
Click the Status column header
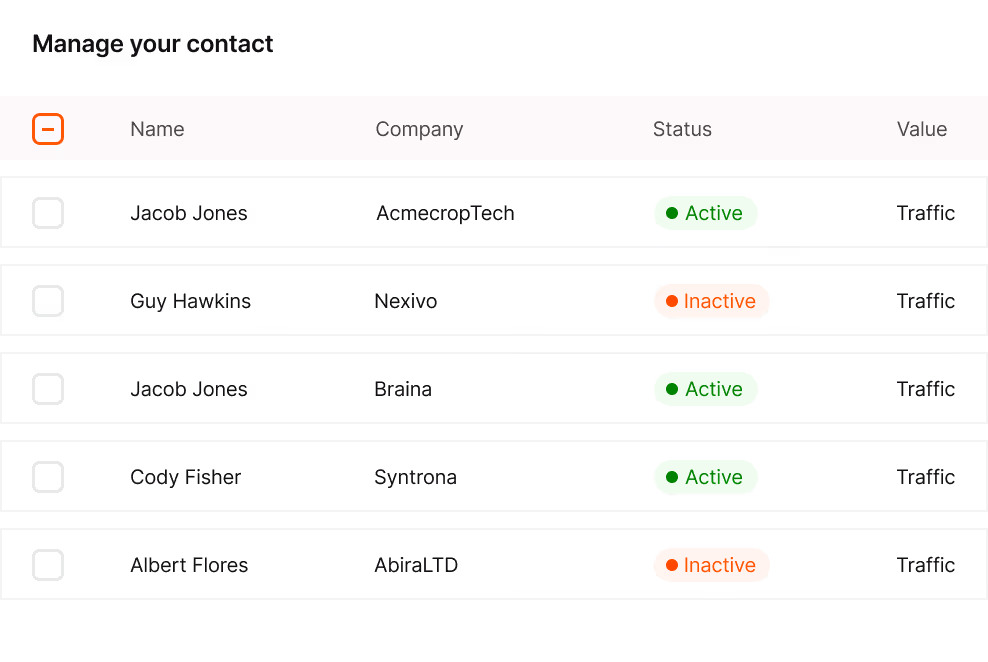682,129
